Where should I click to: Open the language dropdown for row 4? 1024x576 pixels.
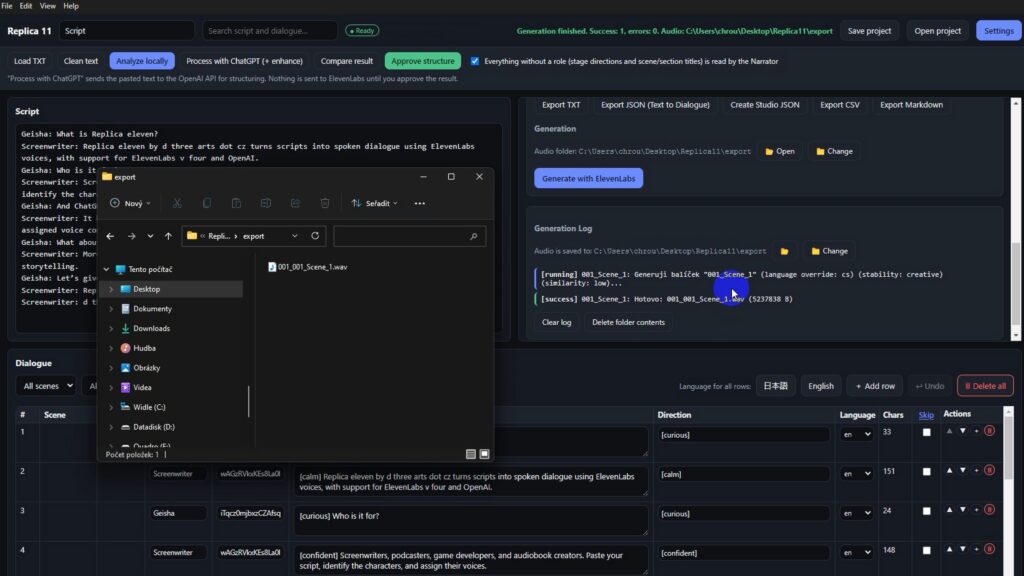(856, 552)
